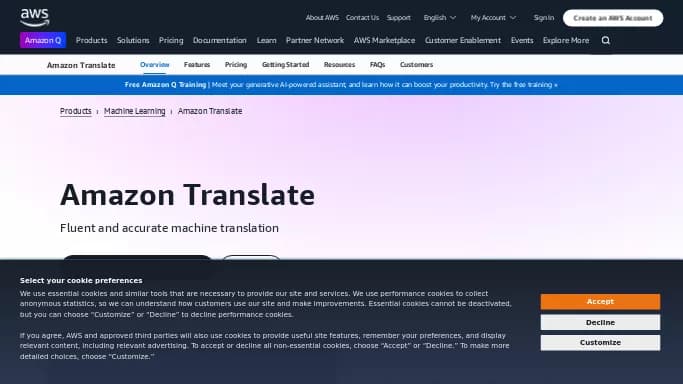Open the Partner Network menu
The image size is (683, 384).
[315, 40]
